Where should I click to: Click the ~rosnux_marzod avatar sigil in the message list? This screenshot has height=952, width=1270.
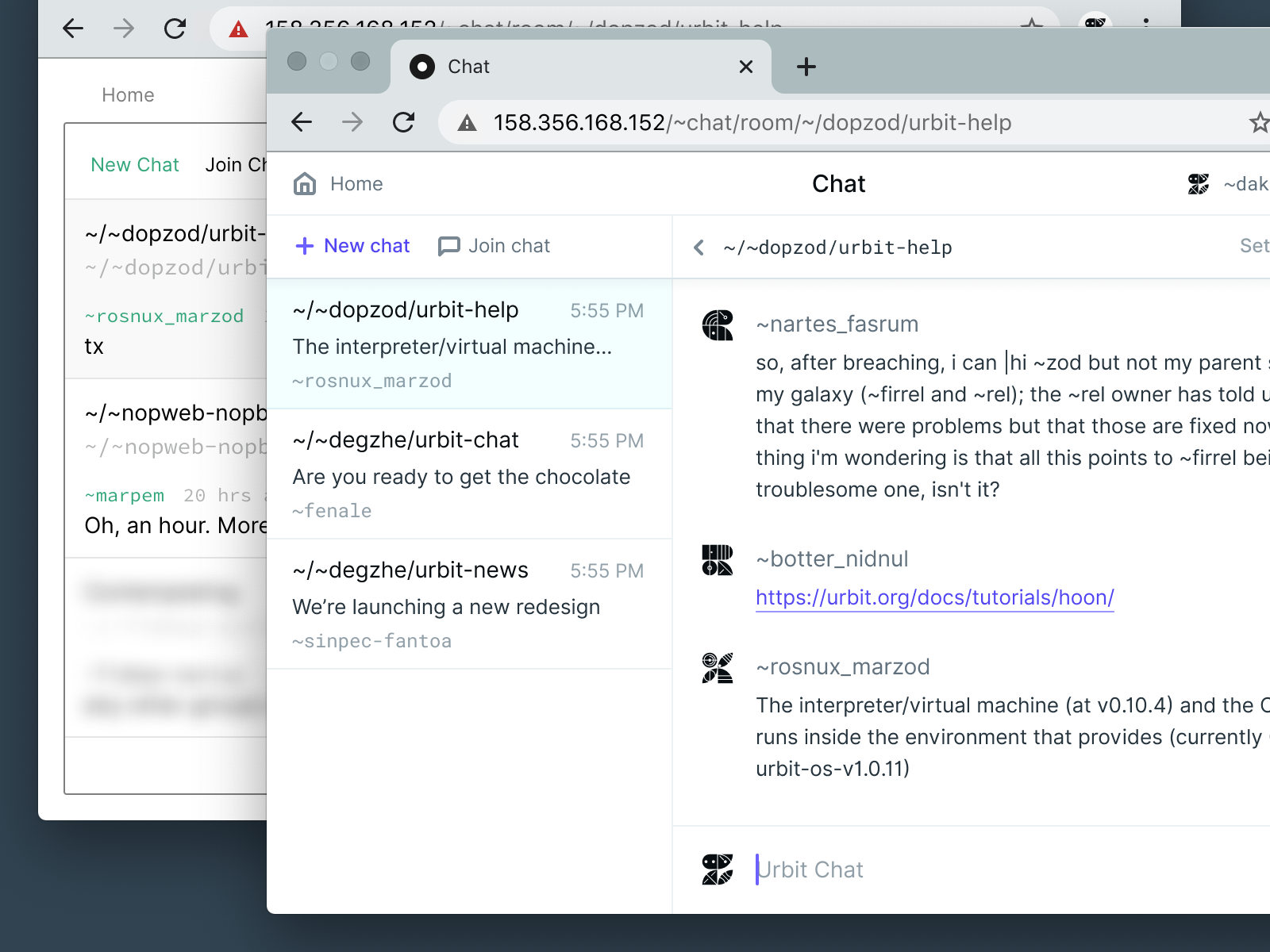tap(718, 668)
